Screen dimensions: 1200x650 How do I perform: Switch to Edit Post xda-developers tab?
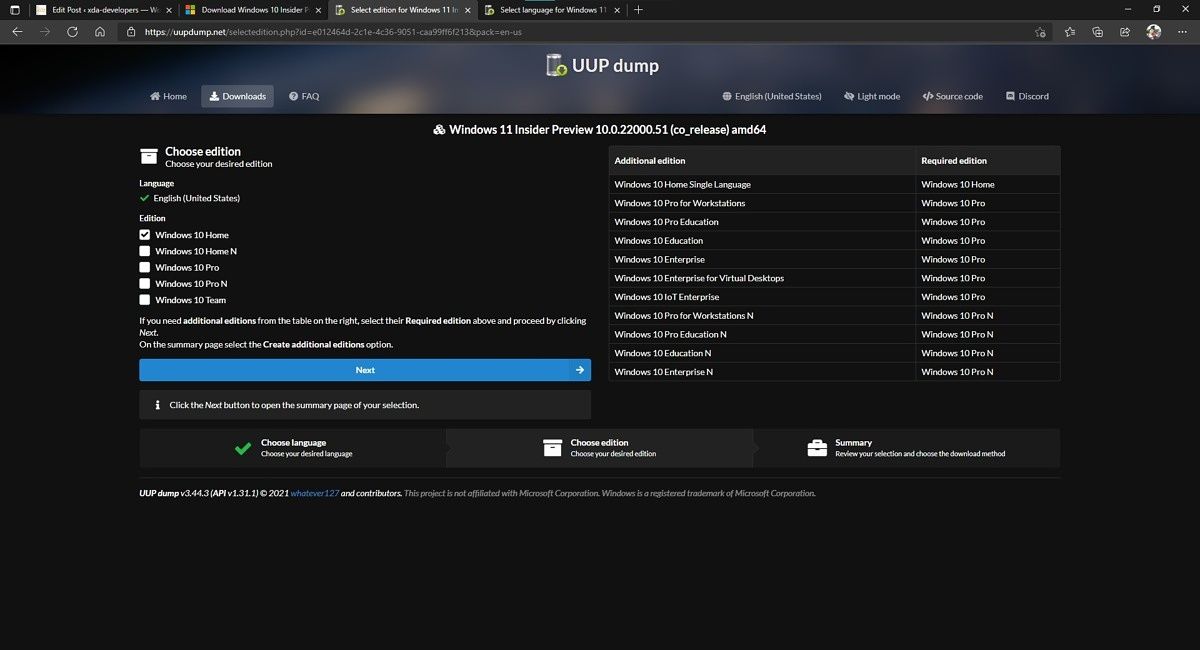click(104, 10)
